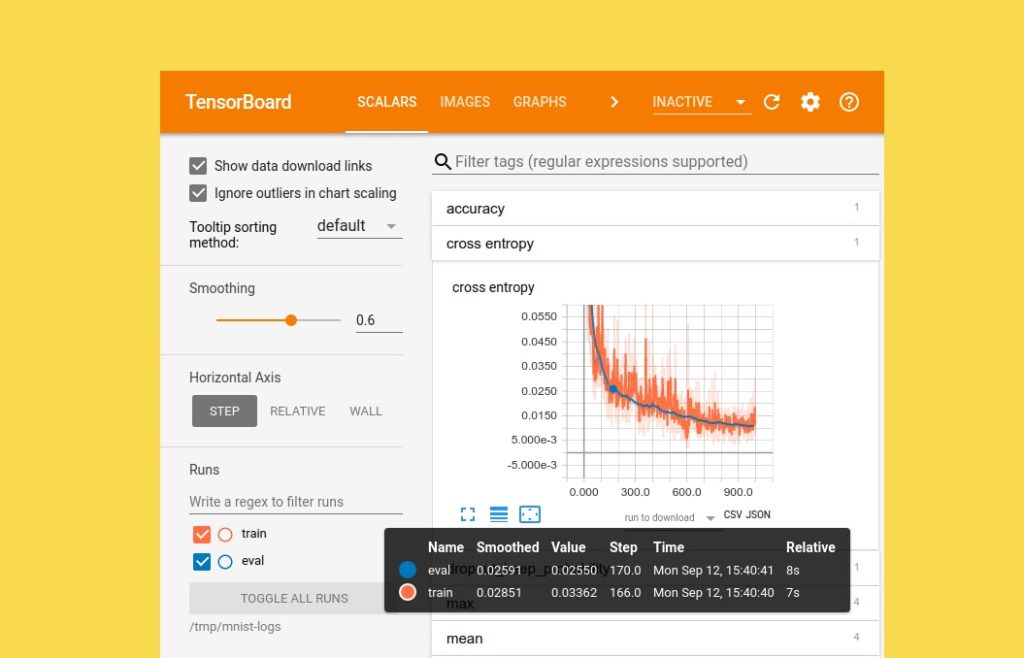The width and height of the screenshot is (1024, 658).
Task: Uncheck Show data download links
Action: [x=198, y=166]
